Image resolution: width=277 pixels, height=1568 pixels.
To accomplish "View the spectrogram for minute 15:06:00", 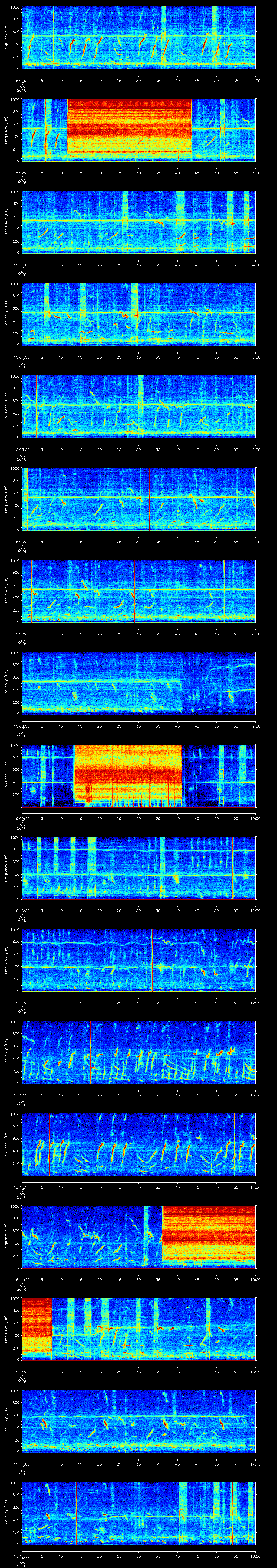I will 139,499.
